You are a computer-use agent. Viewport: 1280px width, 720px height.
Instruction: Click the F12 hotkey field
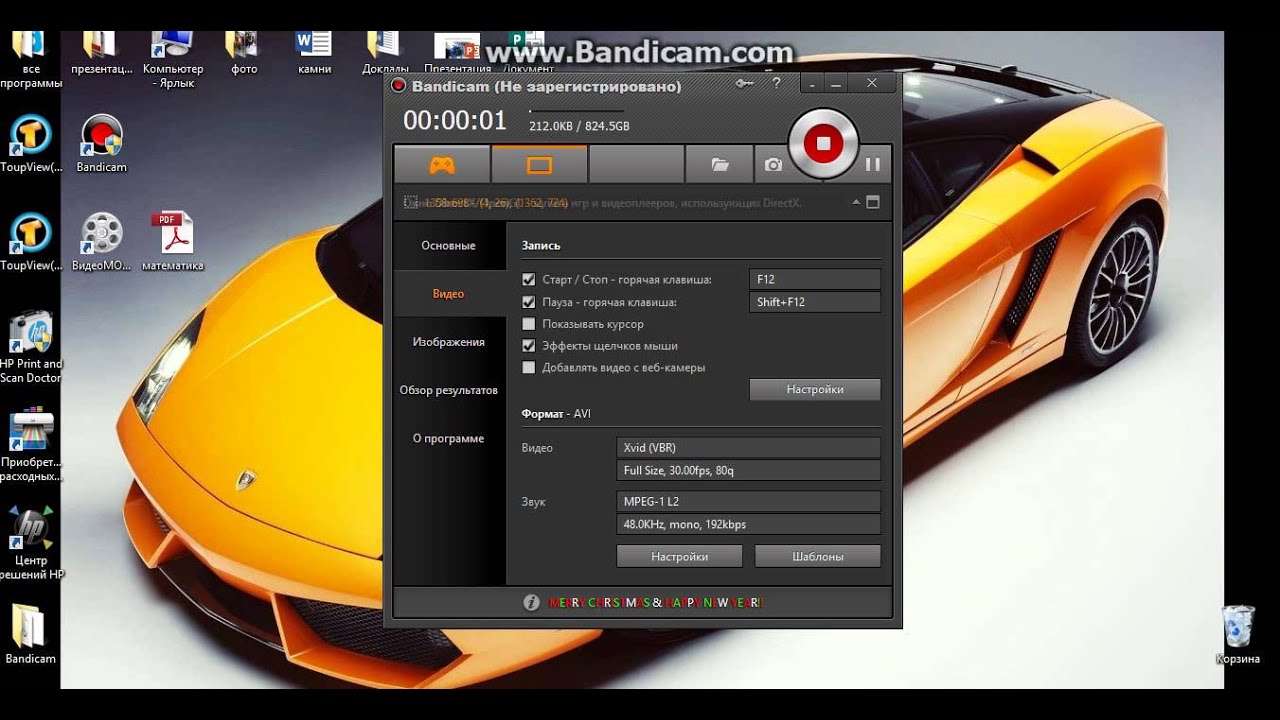(x=815, y=280)
